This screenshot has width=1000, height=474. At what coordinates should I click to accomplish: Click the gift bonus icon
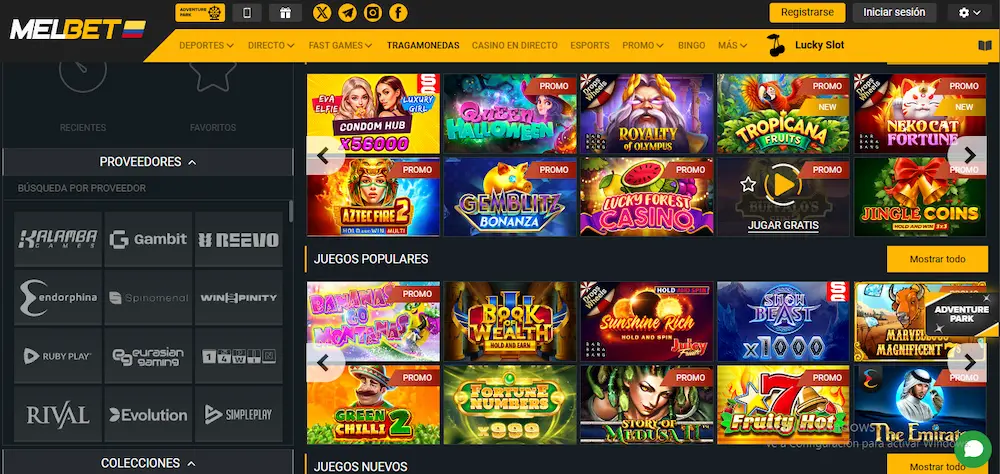pos(285,13)
